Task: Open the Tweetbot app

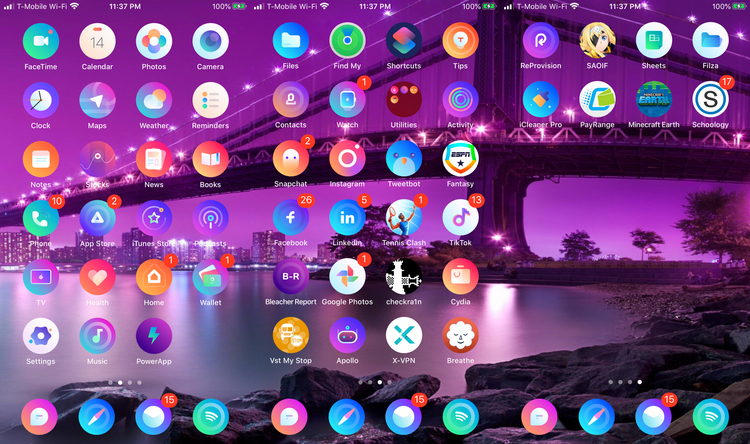Action: coord(404,159)
